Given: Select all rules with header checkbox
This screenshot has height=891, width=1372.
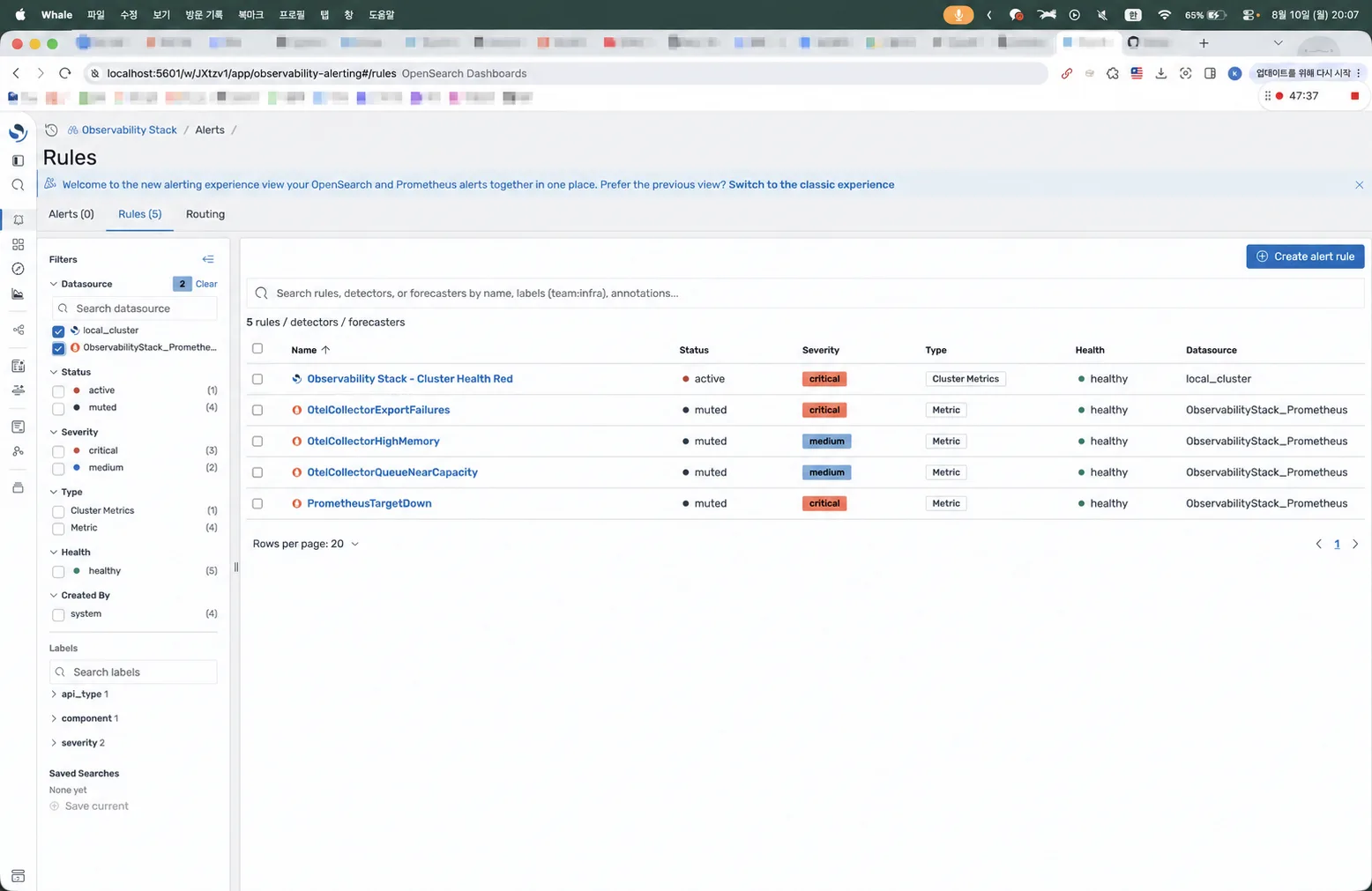Looking at the screenshot, I should click(257, 349).
